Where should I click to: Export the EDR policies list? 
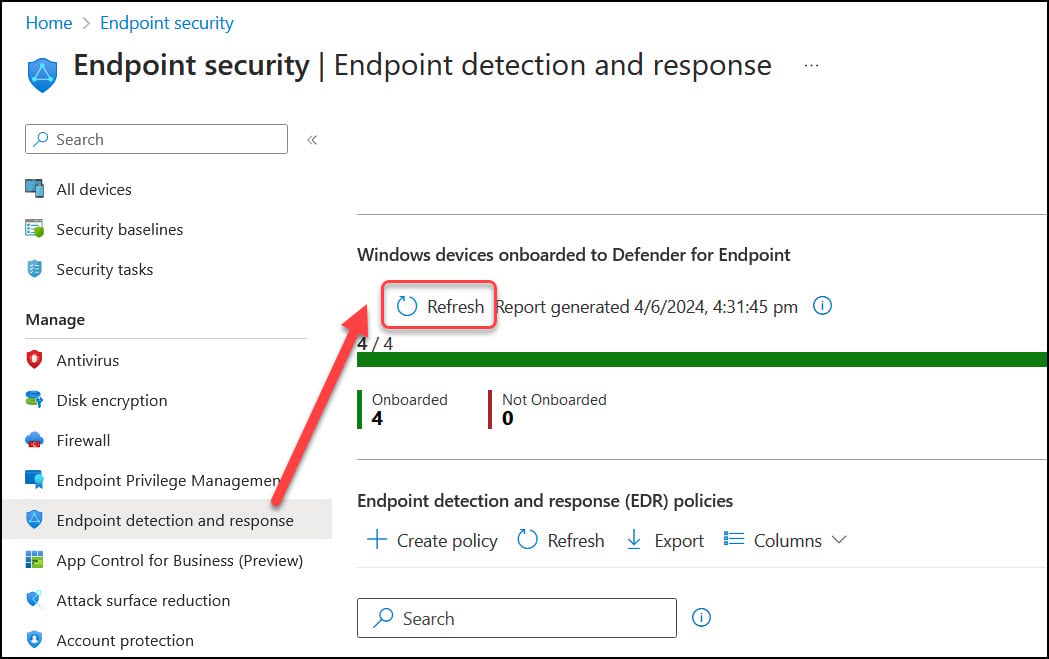(x=665, y=540)
